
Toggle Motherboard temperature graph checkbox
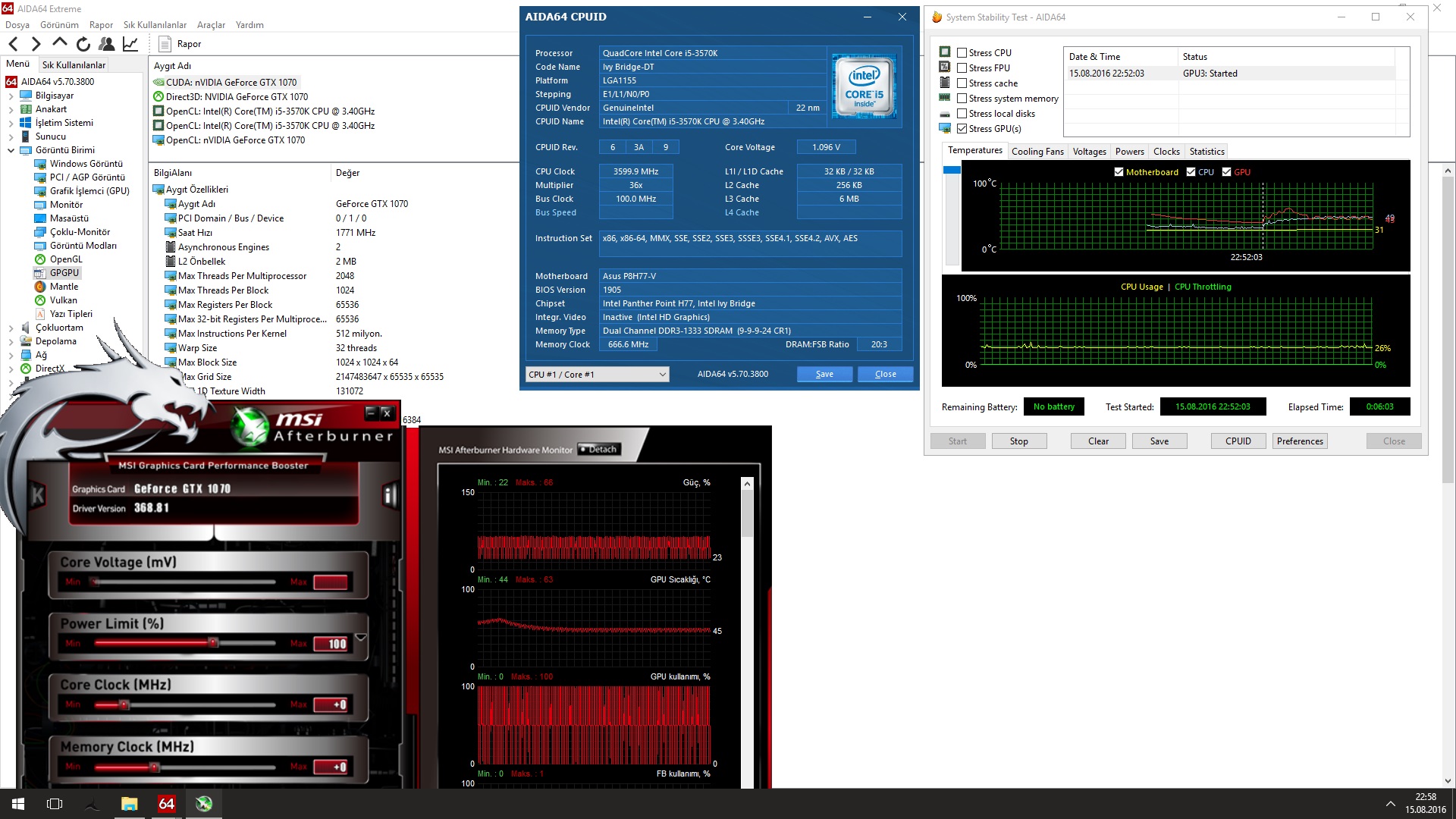click(x=1119, y=172)
